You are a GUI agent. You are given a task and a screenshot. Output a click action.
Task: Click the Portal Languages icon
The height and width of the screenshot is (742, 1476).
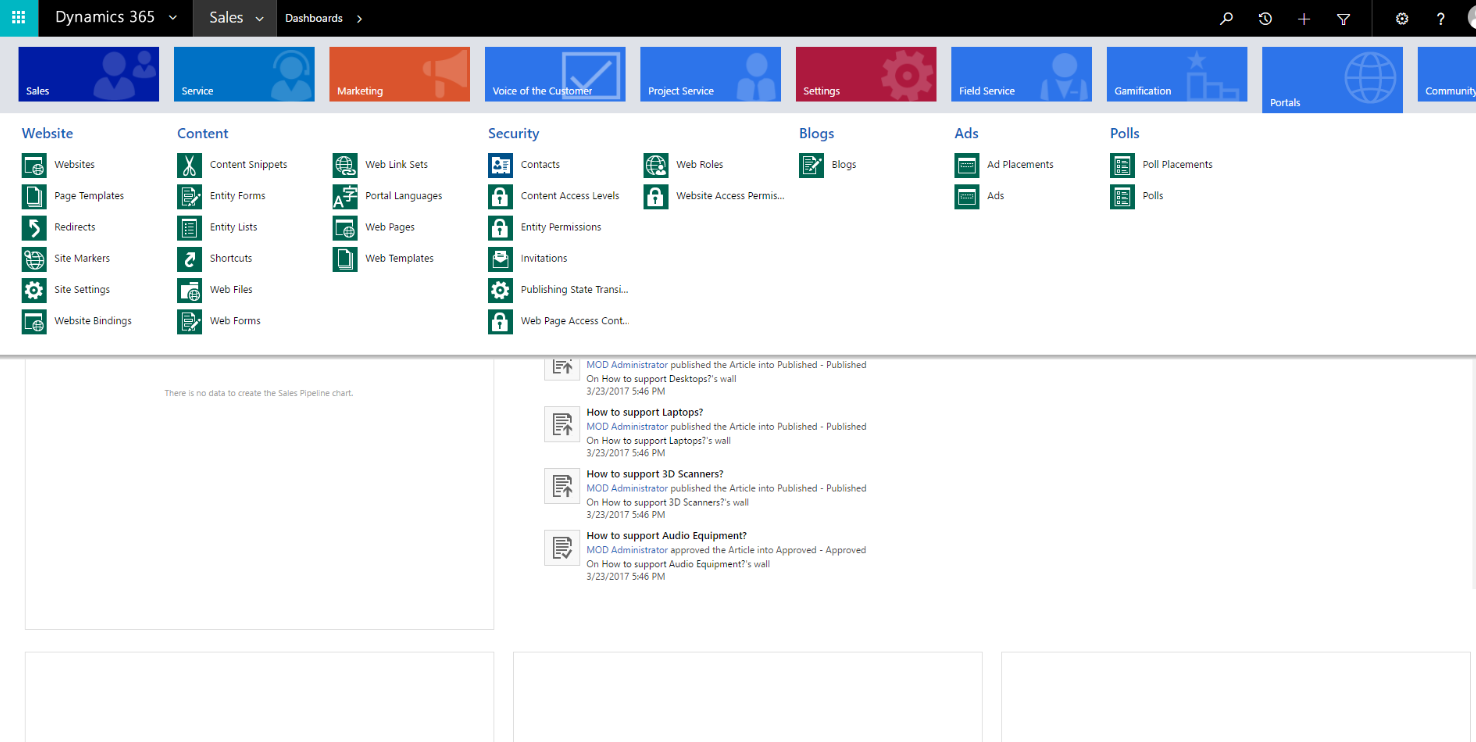point(345,196)
